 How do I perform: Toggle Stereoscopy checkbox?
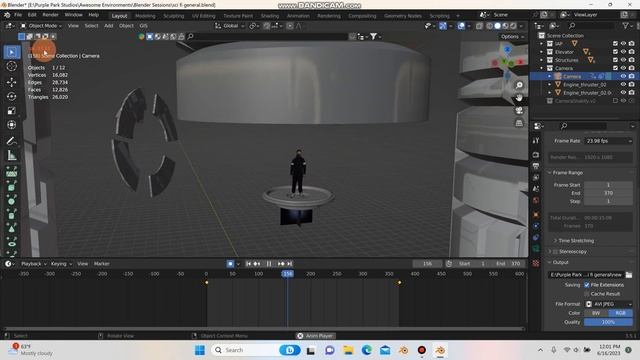555,251
